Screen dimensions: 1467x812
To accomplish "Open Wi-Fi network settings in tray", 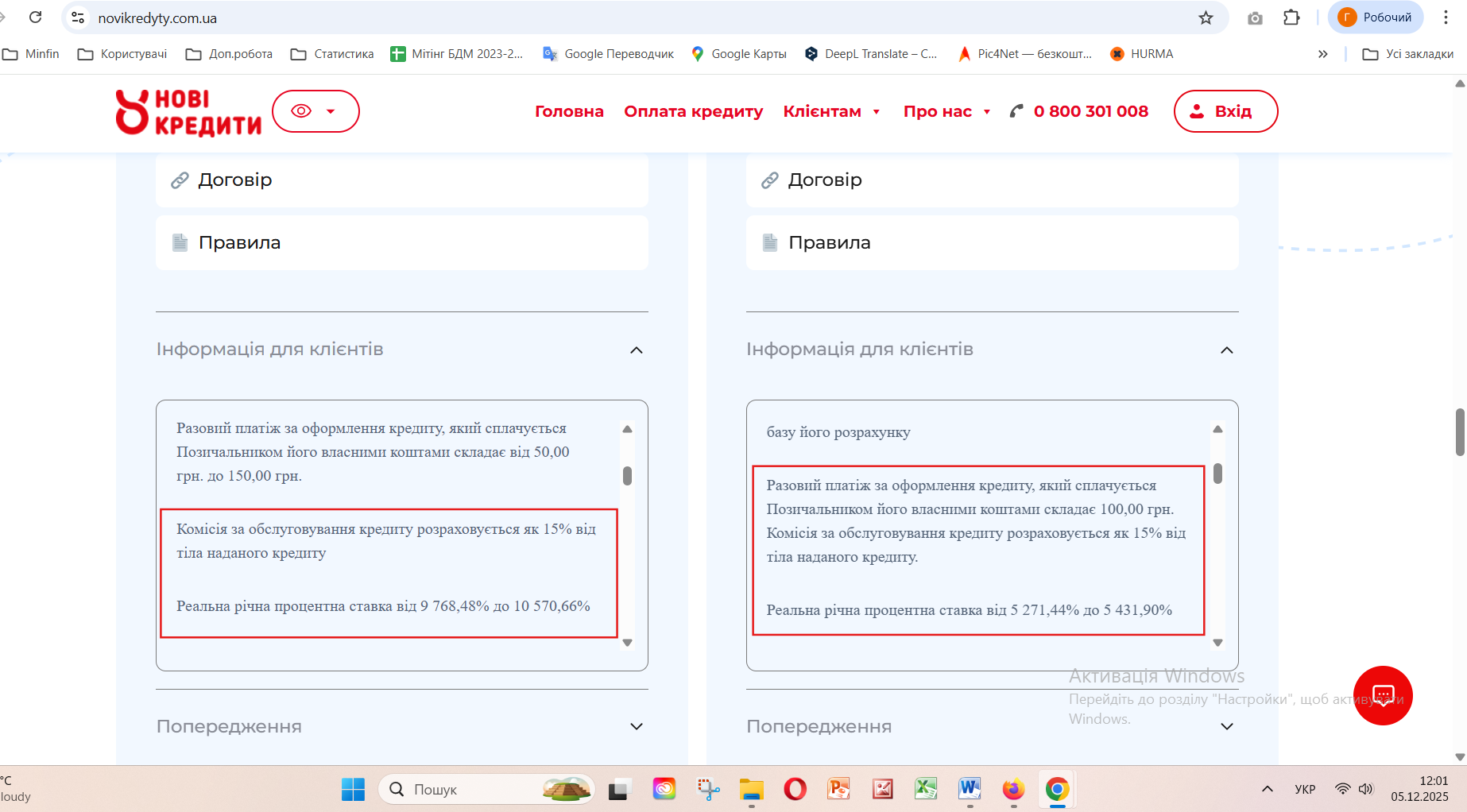I will (x=1342, y=789).
